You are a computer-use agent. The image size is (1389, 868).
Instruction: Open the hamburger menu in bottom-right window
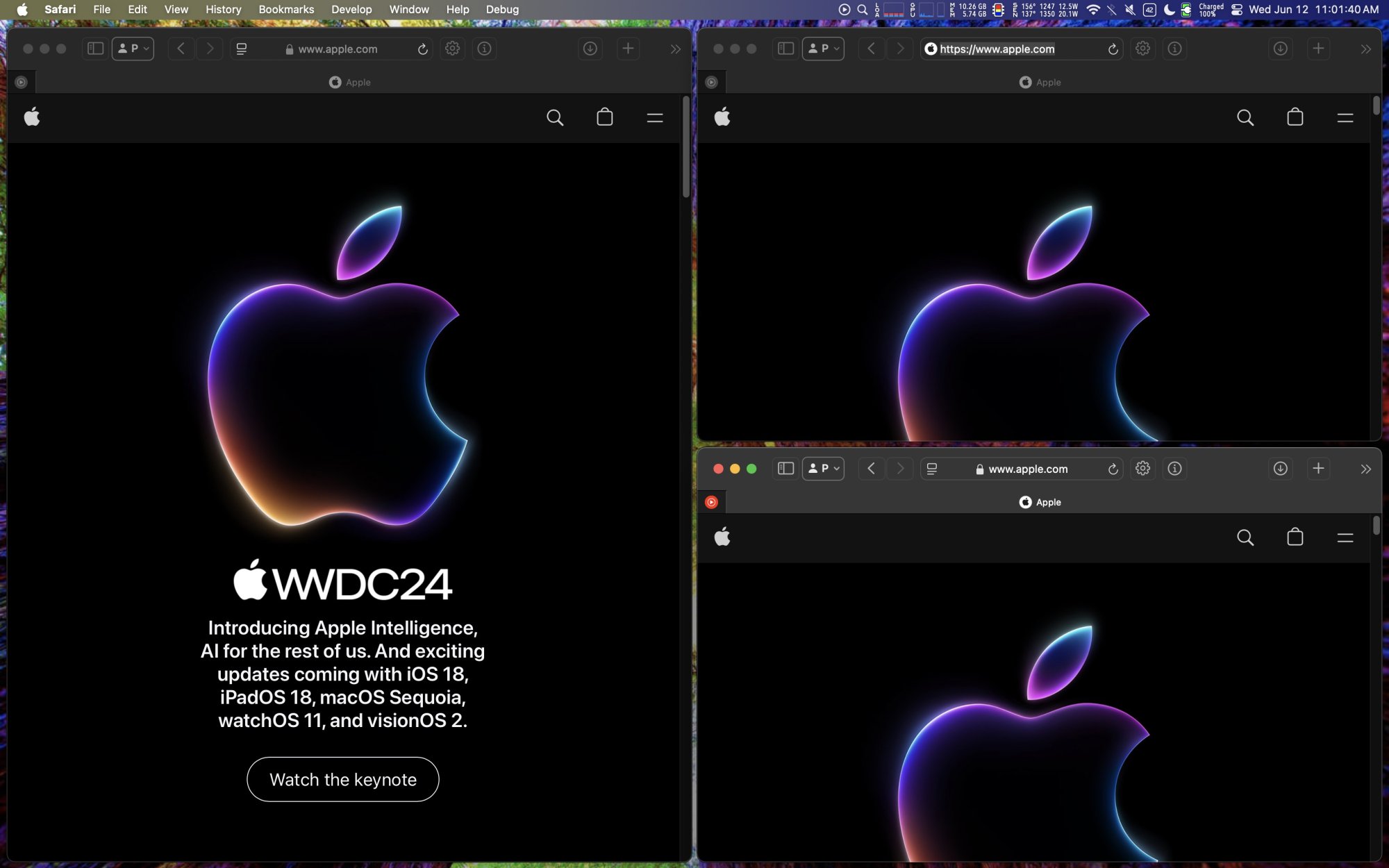(1345, 537)
